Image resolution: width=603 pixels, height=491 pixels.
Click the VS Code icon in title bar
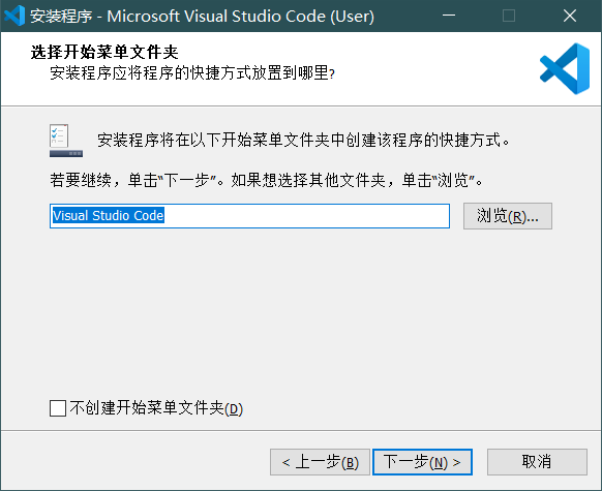[15, 16]
